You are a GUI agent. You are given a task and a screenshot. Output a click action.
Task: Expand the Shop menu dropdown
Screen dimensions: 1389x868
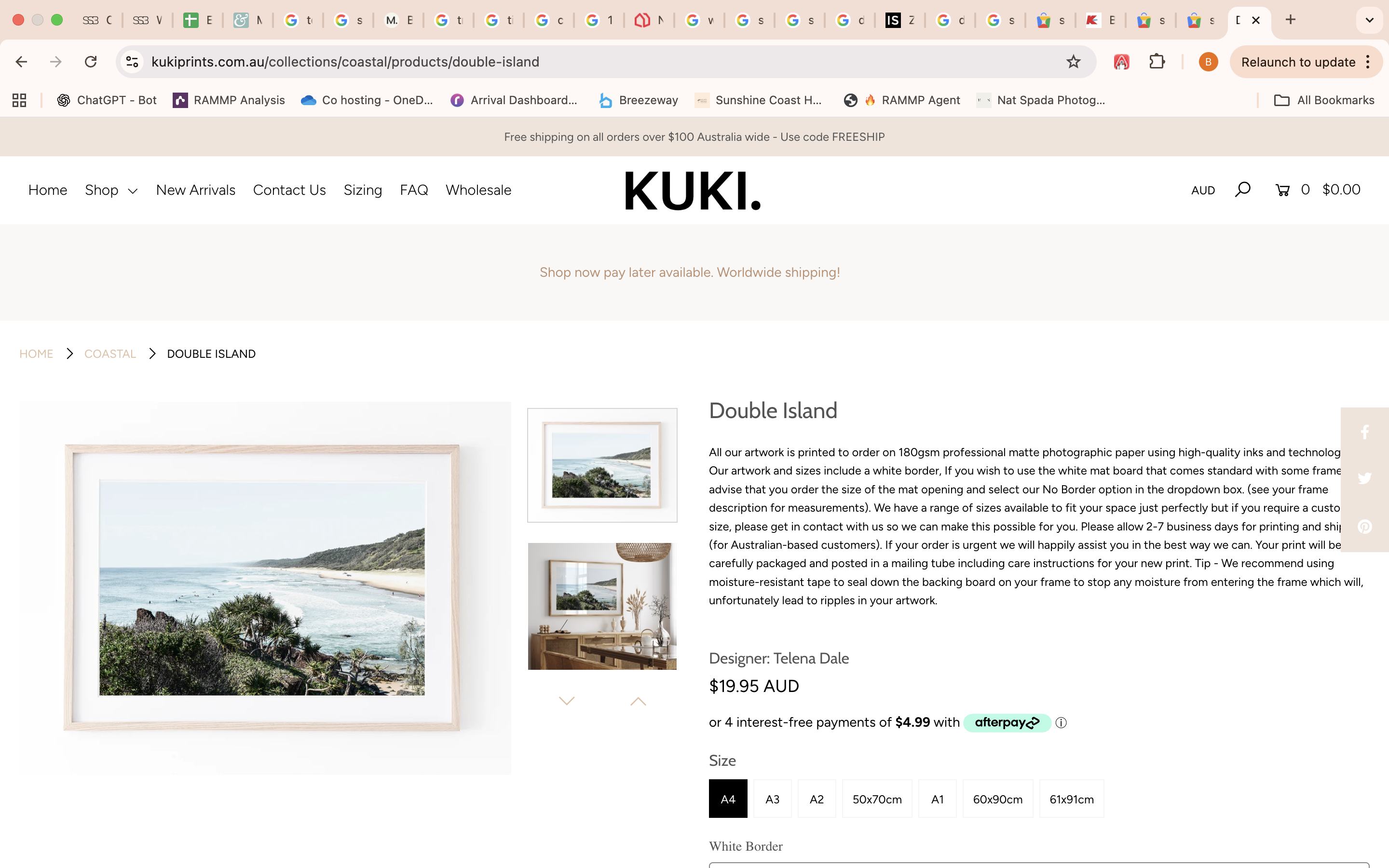coord(111,190)
